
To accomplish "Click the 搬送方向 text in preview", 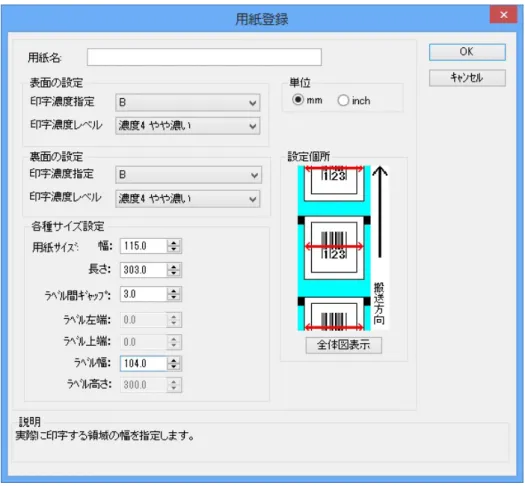I will coord(379,304).
